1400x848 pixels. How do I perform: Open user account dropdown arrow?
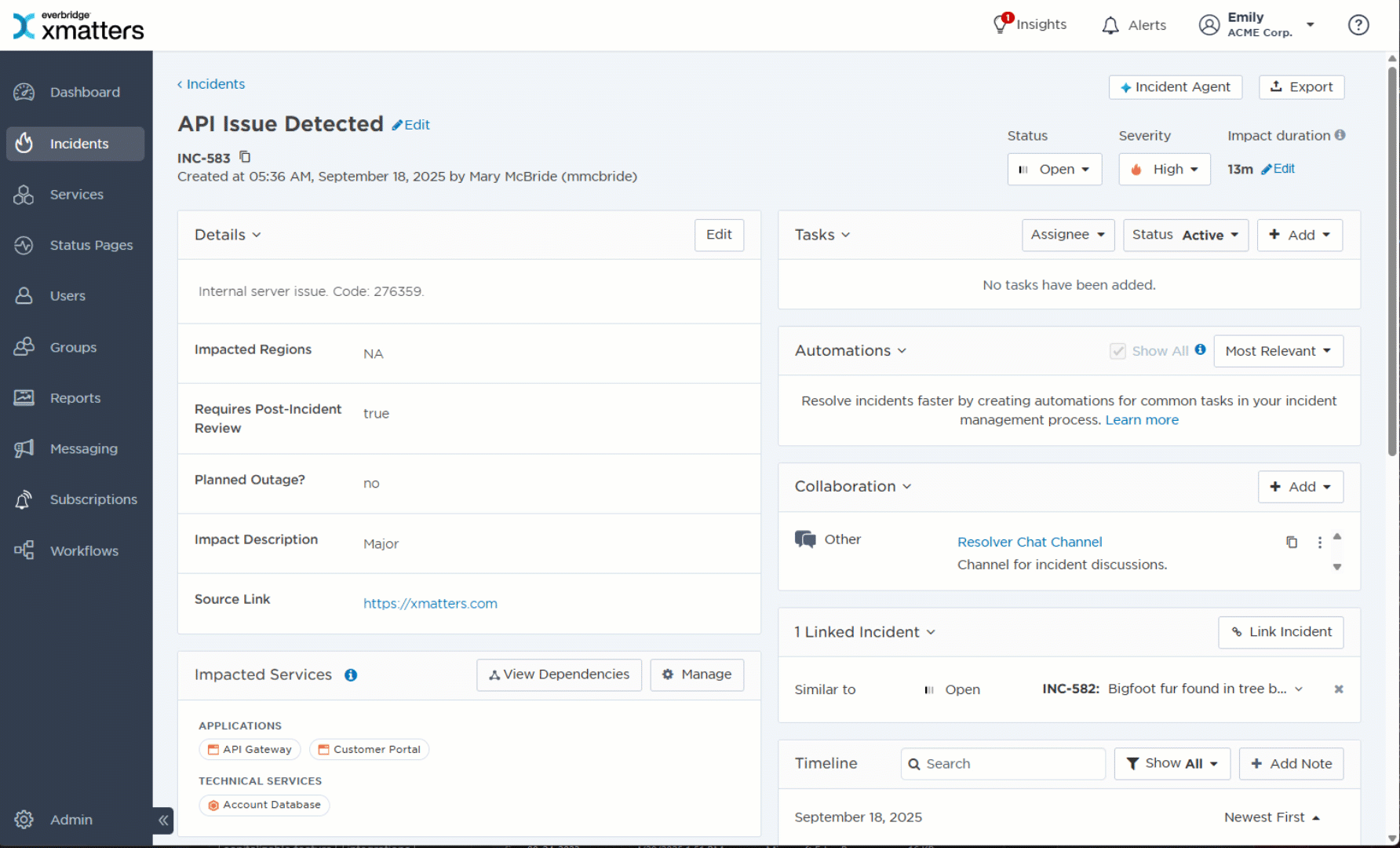click(1310, 25)
